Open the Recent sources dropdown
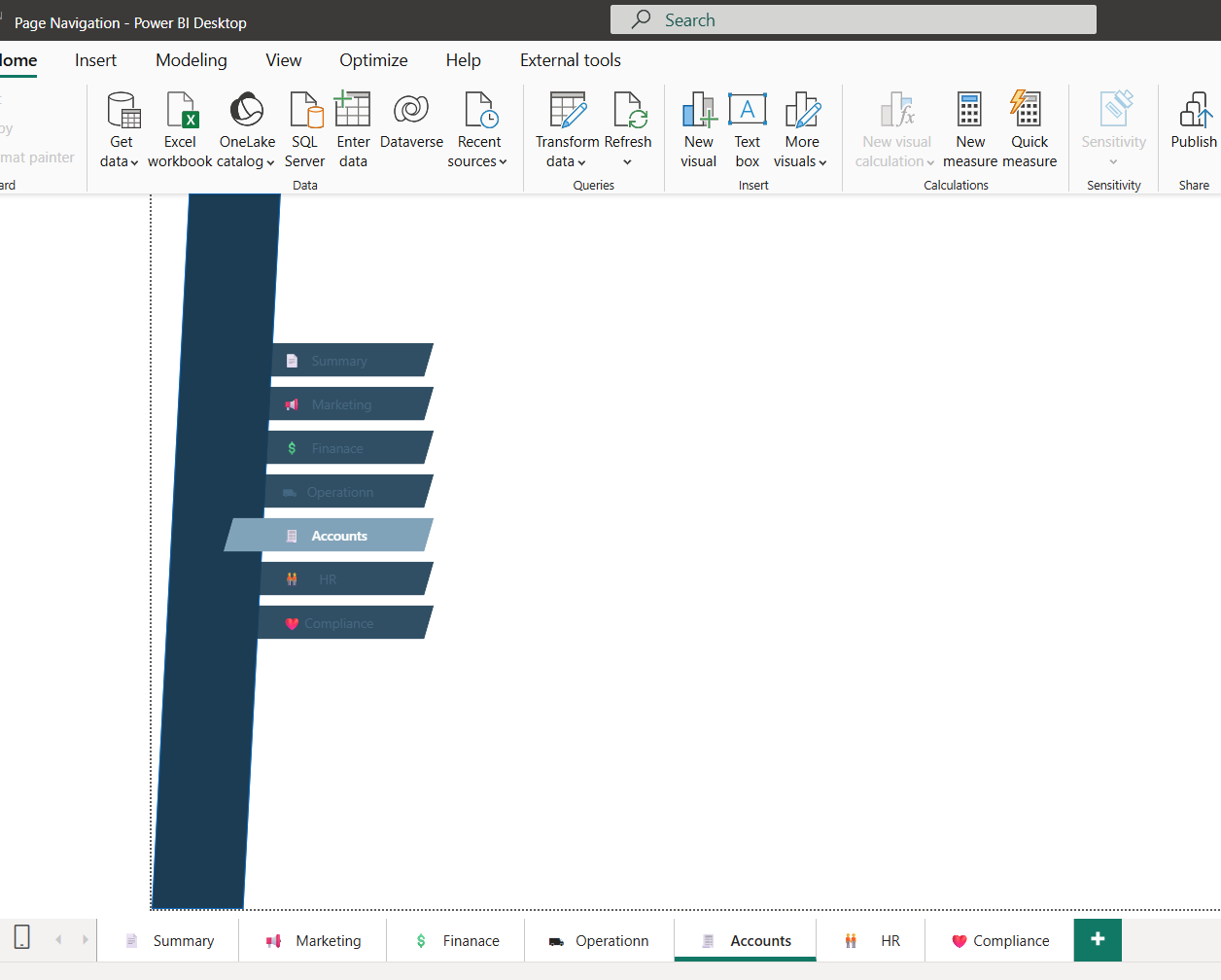 coord(477,161)
